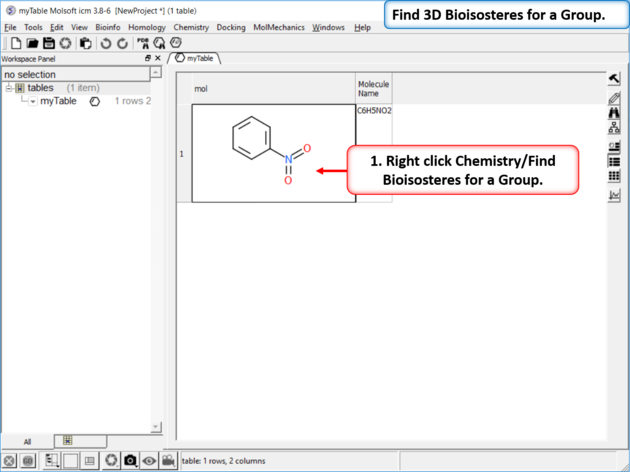Click the histogram plot icon on right toolbar

pos(614,195)
